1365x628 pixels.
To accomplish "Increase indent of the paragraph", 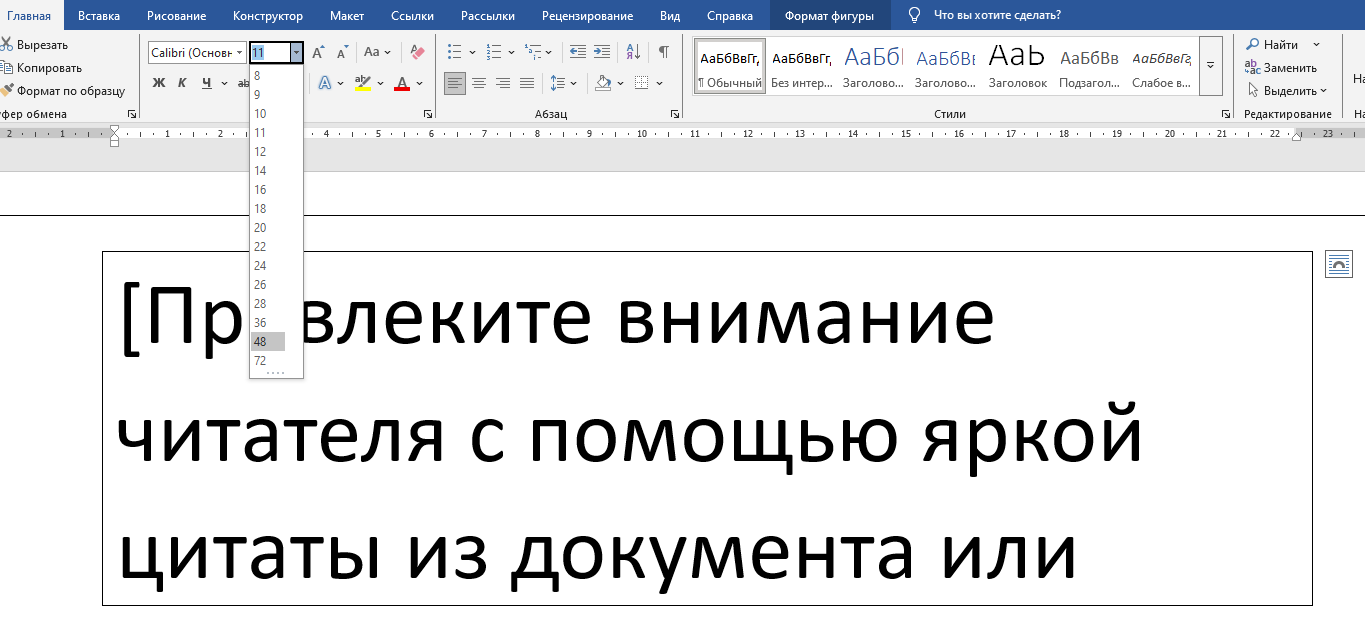I will coord(600,49).
